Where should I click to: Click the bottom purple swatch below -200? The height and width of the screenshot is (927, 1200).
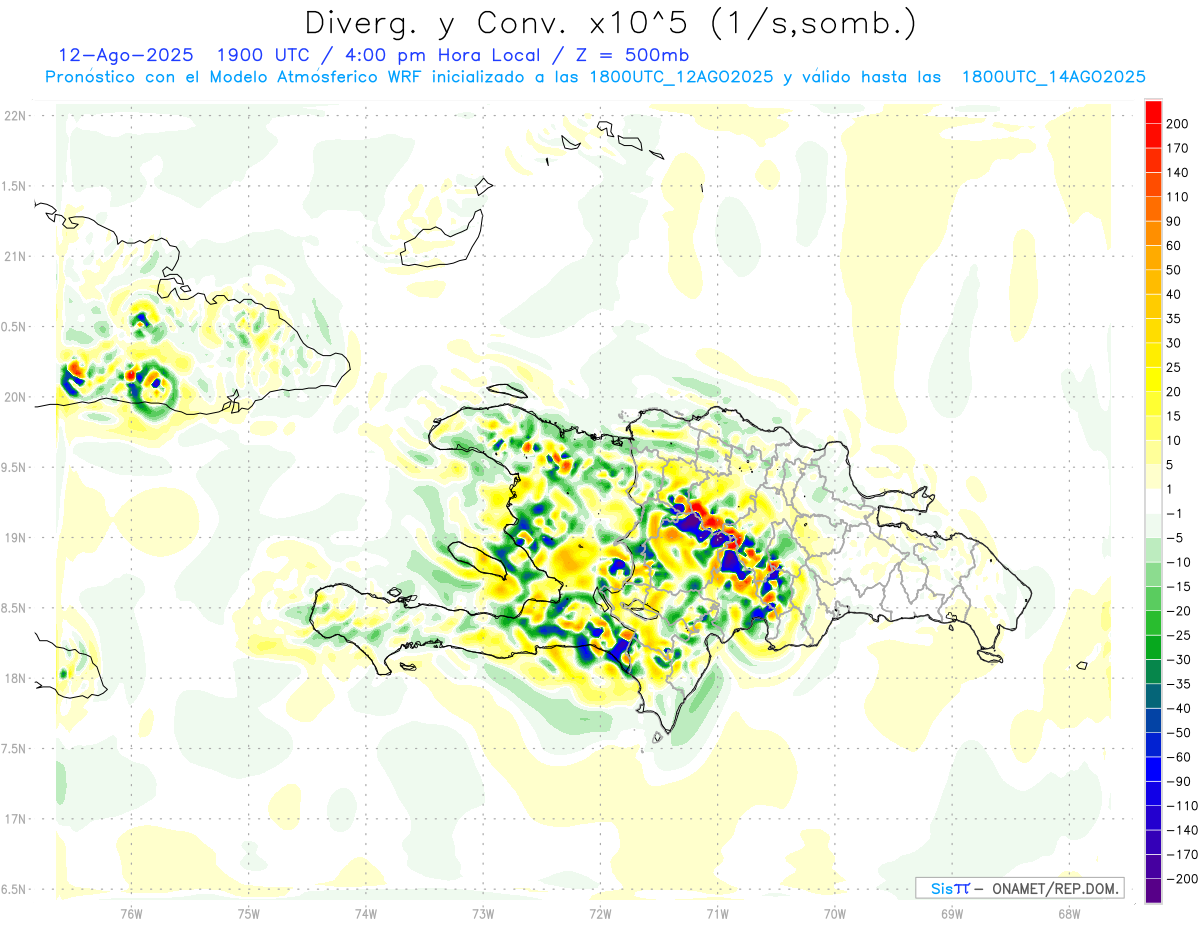[1153, 892]
